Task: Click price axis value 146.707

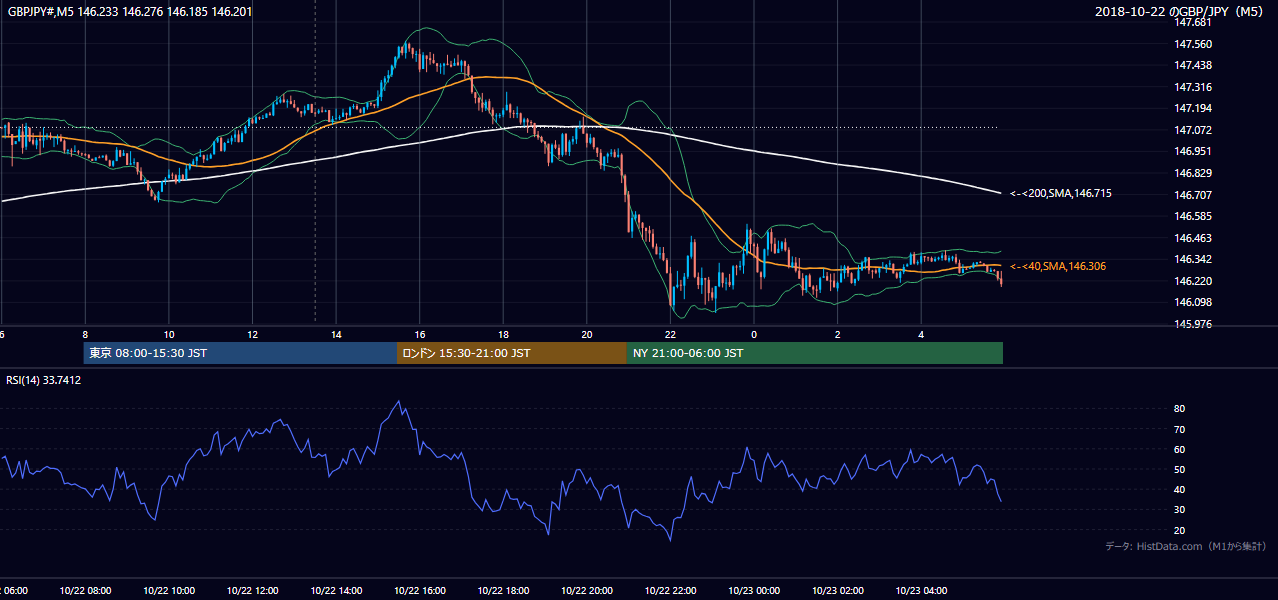Action: [x=1193, y=195]
